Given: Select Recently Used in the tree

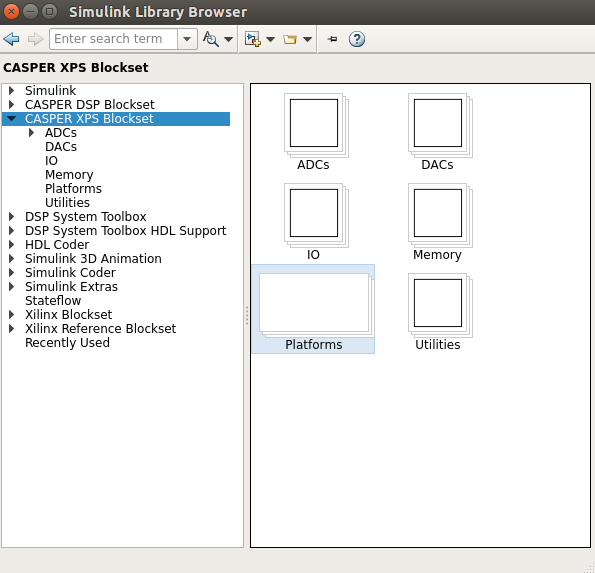Looking at the screenshot, I should (67, 343).
